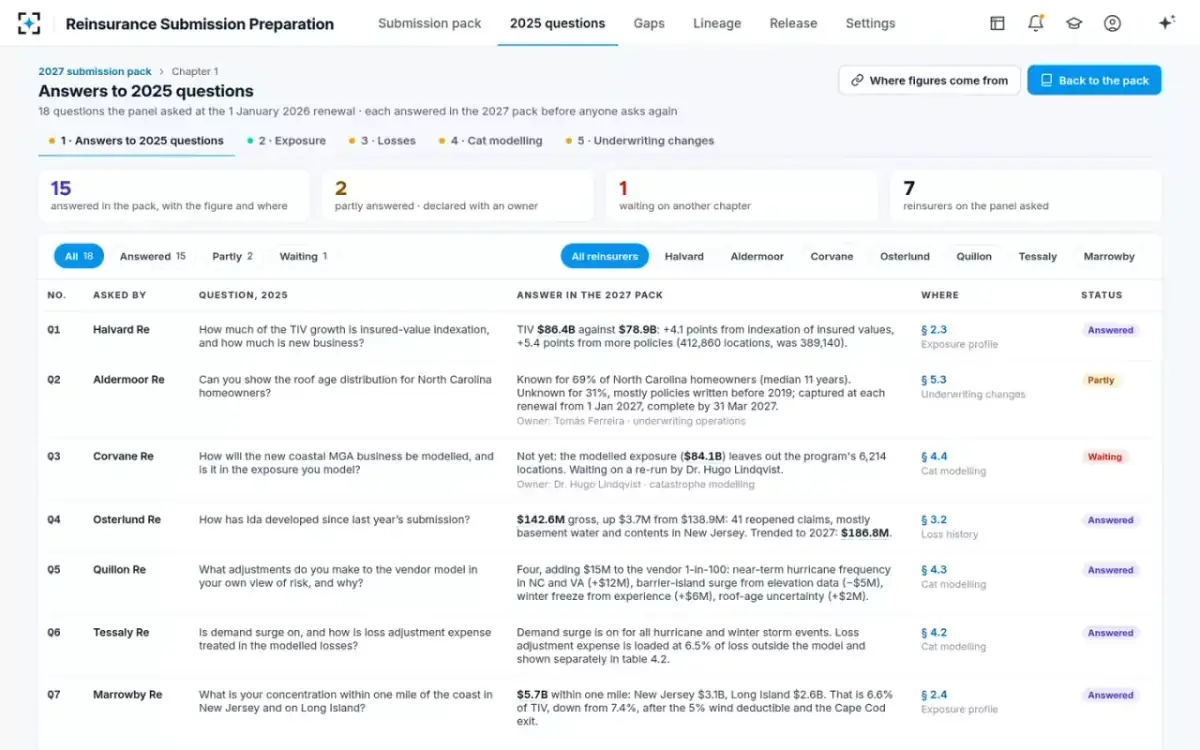Click Answered badge in Q1 row
Image resolution: width=1200 pixels, height=750 pixels.
pos(1111,330)
